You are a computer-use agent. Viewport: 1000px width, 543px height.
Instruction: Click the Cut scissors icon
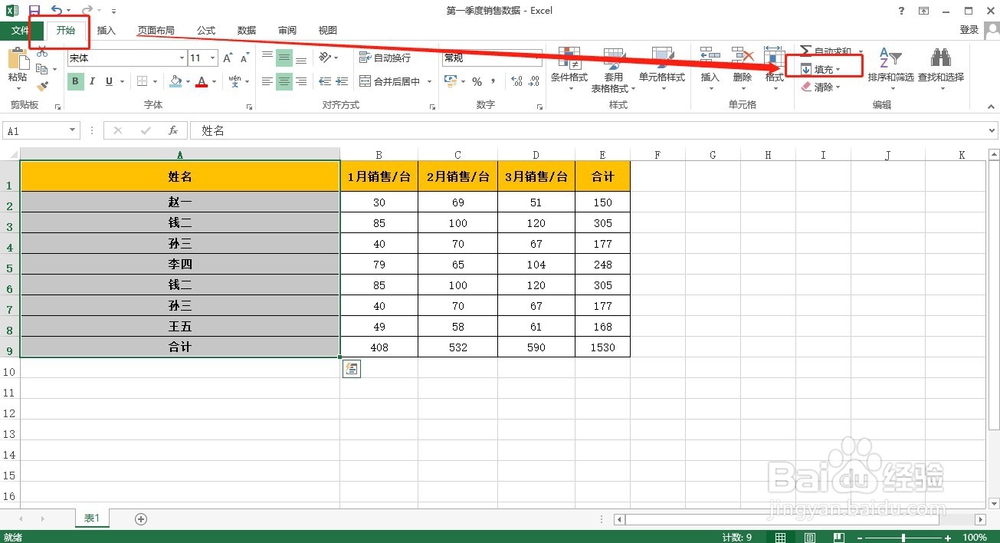tap(42, 52)
